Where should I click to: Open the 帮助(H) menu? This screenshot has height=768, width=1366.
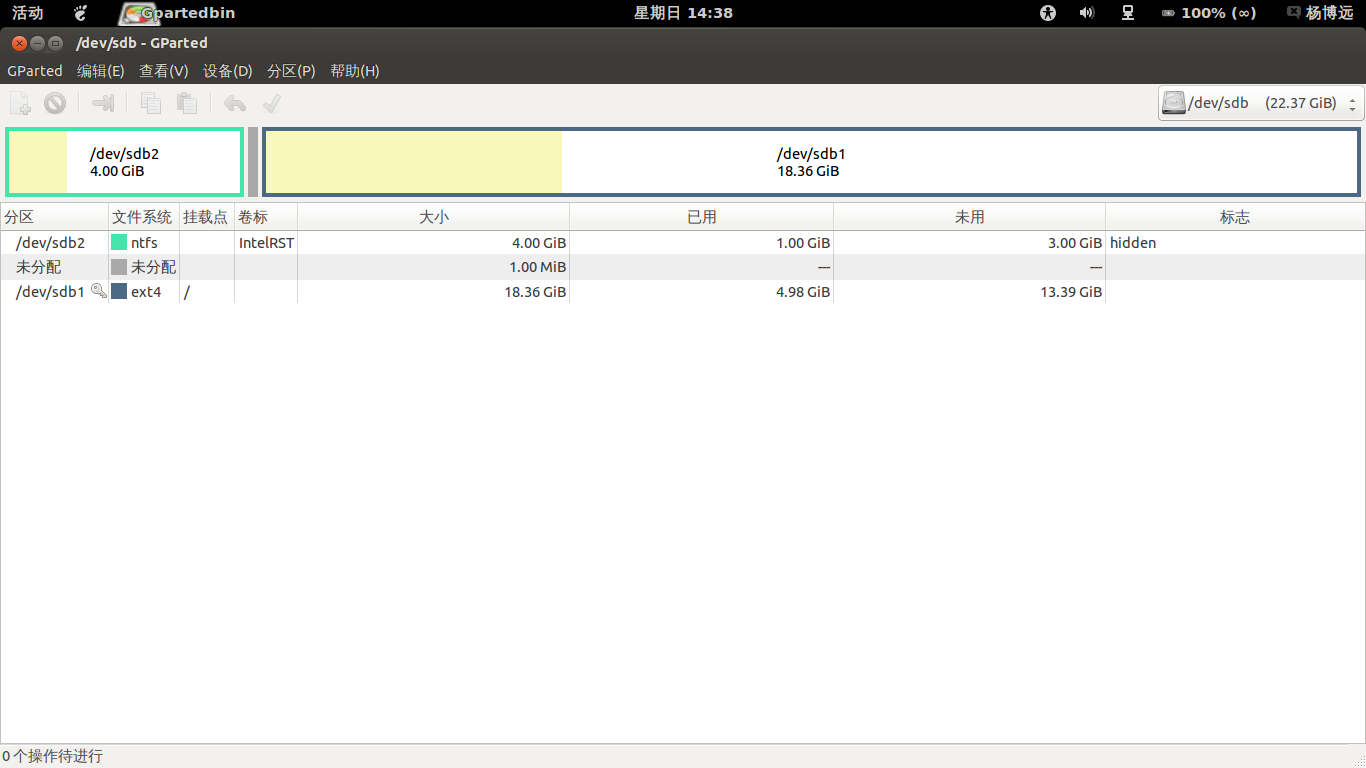coord(355,71)
